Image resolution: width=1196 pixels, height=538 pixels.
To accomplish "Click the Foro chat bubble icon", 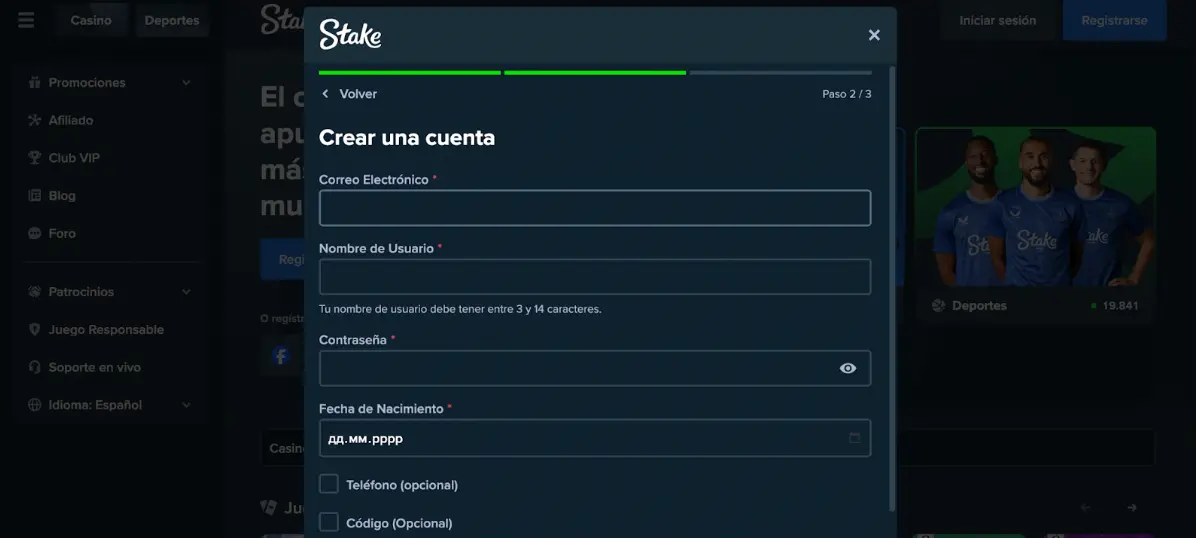I will [x=35, y=234].
